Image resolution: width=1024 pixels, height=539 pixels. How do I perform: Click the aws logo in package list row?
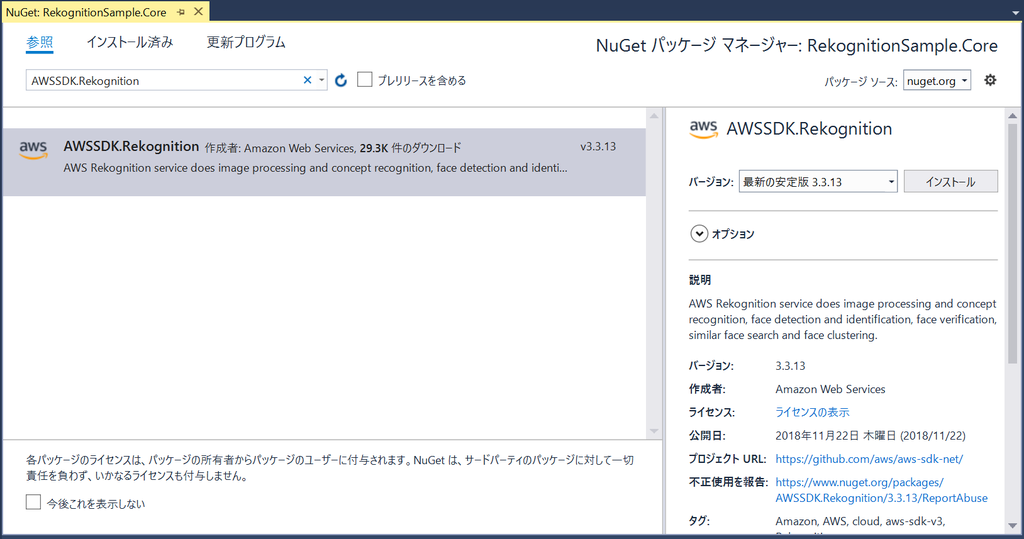tap(33, 150)
